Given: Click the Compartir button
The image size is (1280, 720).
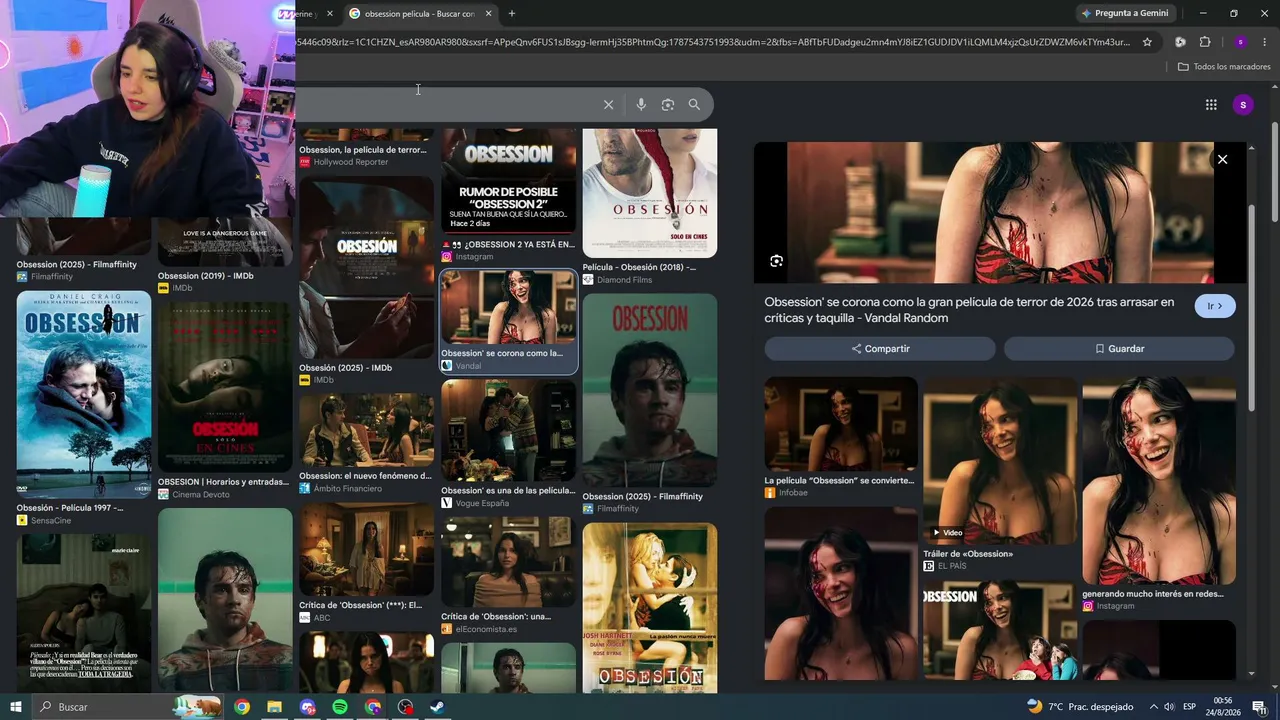Looking at the screenshot, I should click(880, 349).
